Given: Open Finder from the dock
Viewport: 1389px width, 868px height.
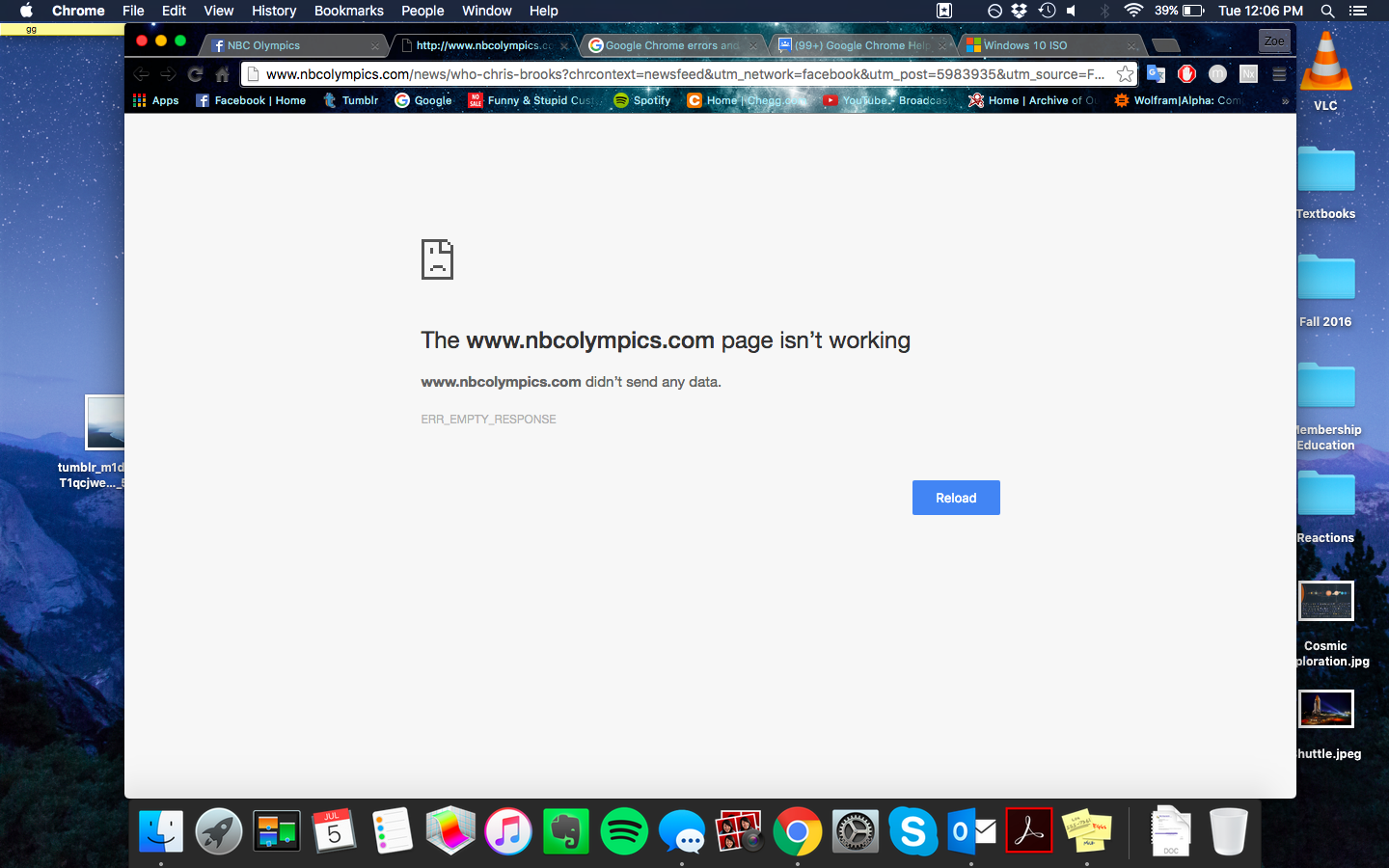Looking at the screenshot, I should click(x=161, y=830).
